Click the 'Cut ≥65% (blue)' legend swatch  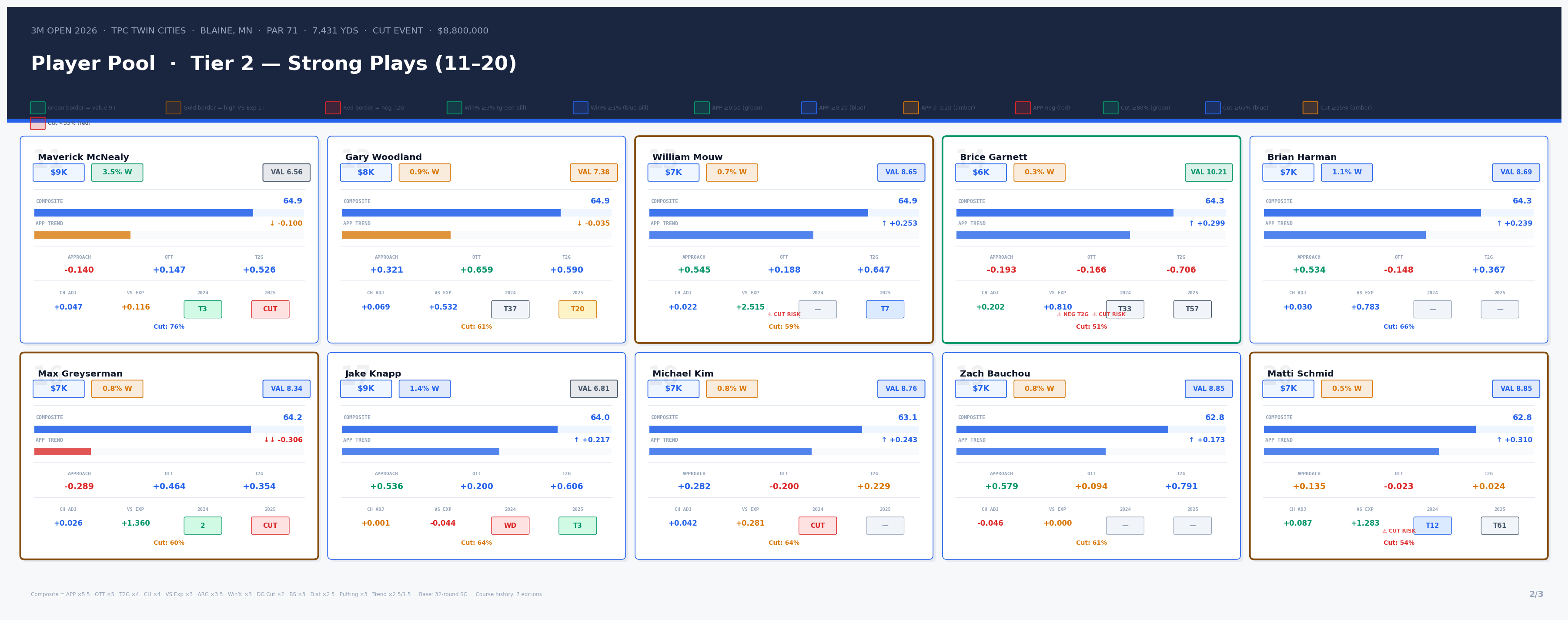click(1213, 108)
